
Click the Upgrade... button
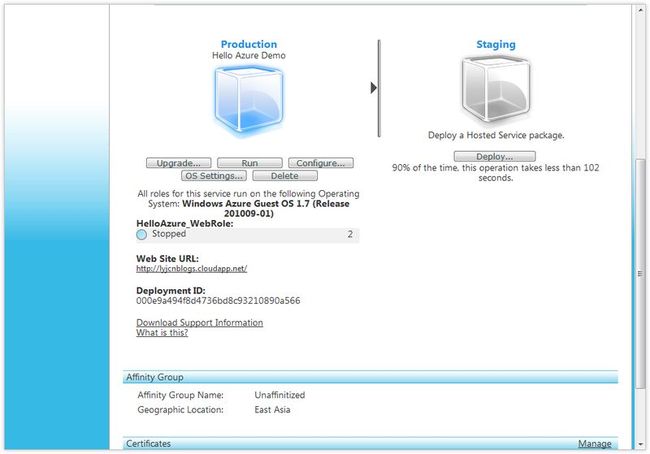178,163
